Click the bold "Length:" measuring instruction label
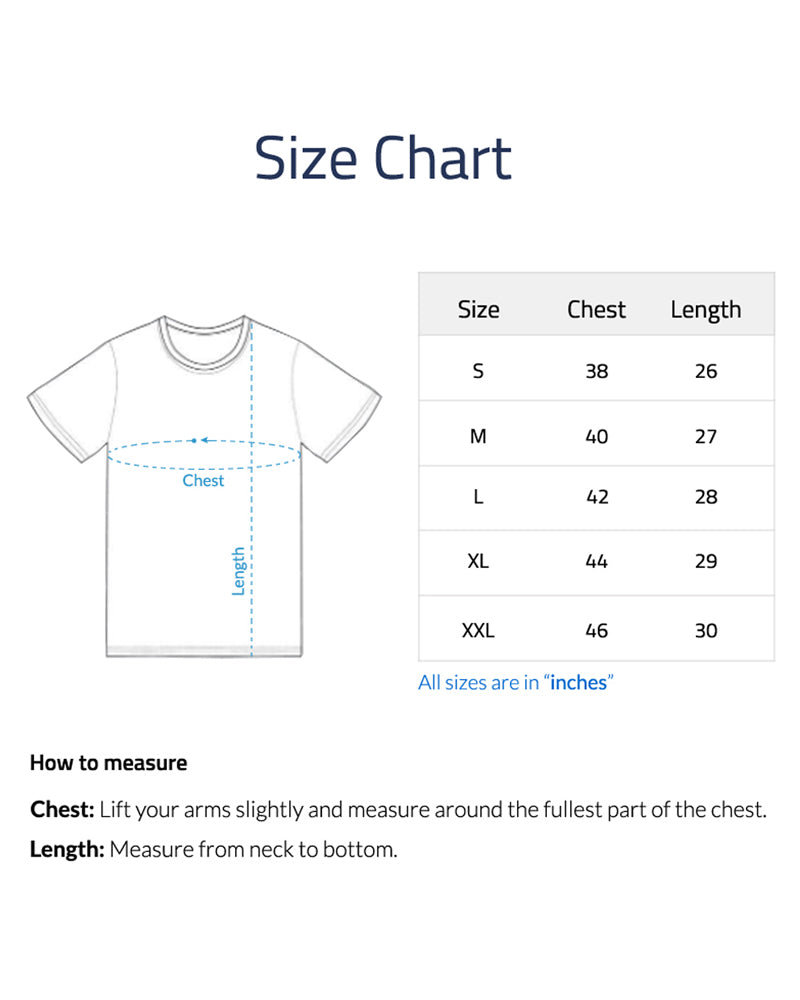The width and height of the screenshot is (800, 1000). coord(67,850)
